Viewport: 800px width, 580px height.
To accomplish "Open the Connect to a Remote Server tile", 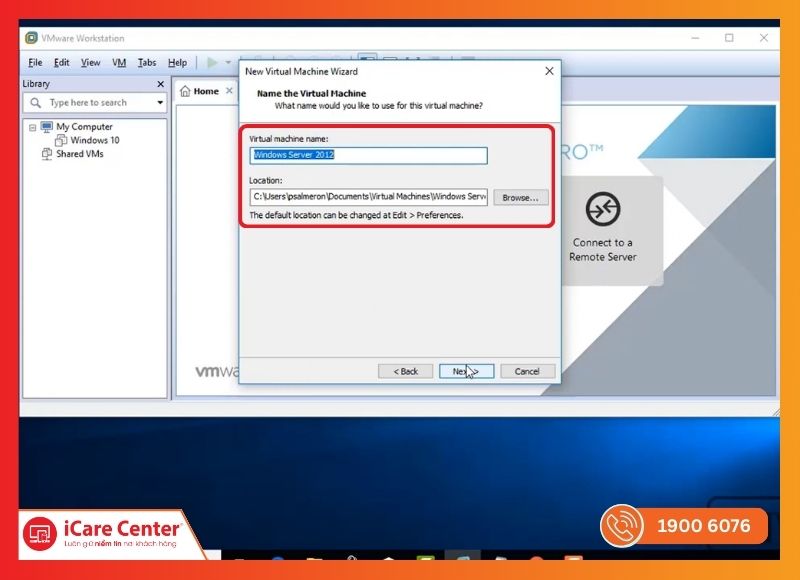I will [x=604, y=230].
